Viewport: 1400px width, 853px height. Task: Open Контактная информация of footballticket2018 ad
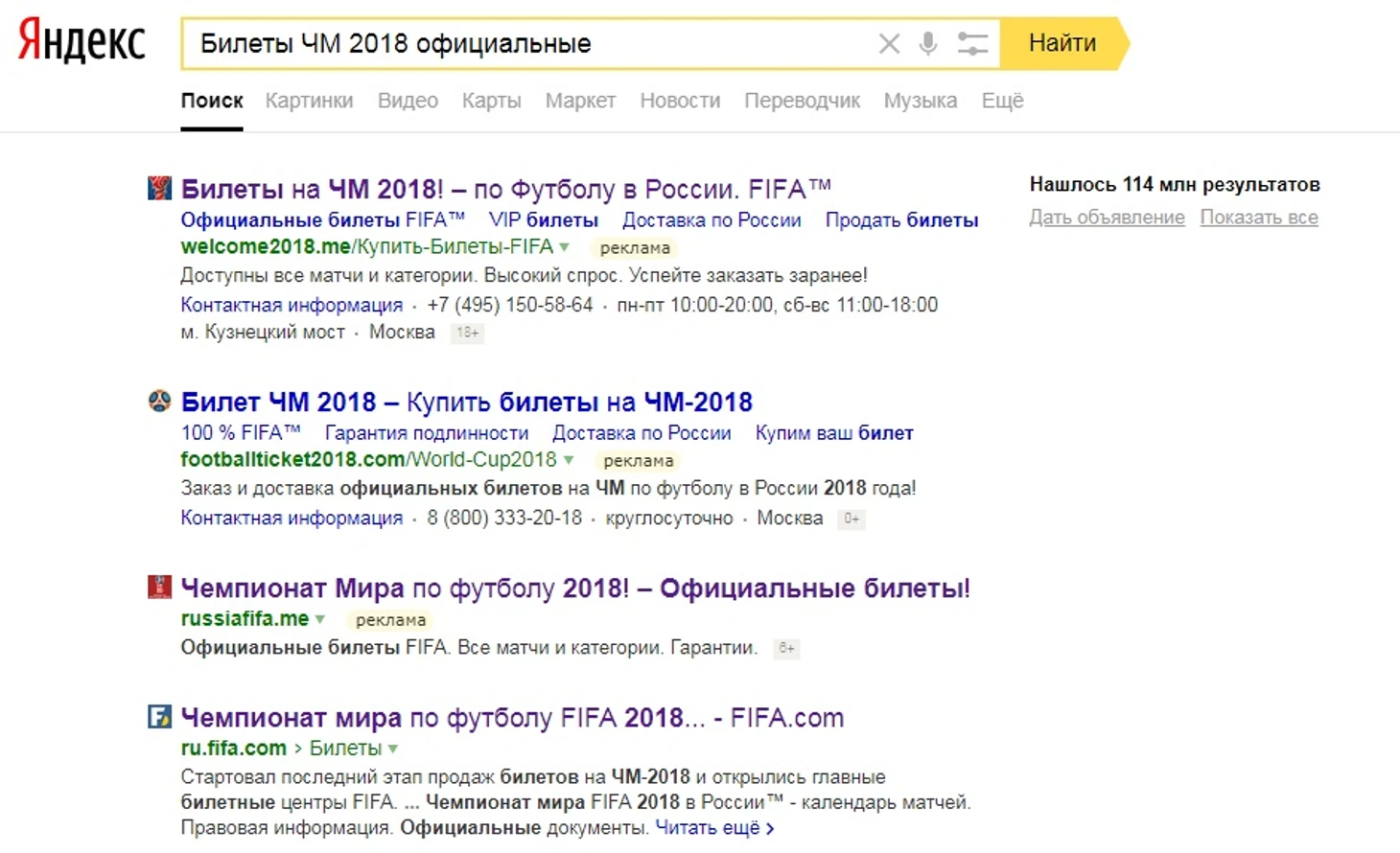click(x=292, y=518)
